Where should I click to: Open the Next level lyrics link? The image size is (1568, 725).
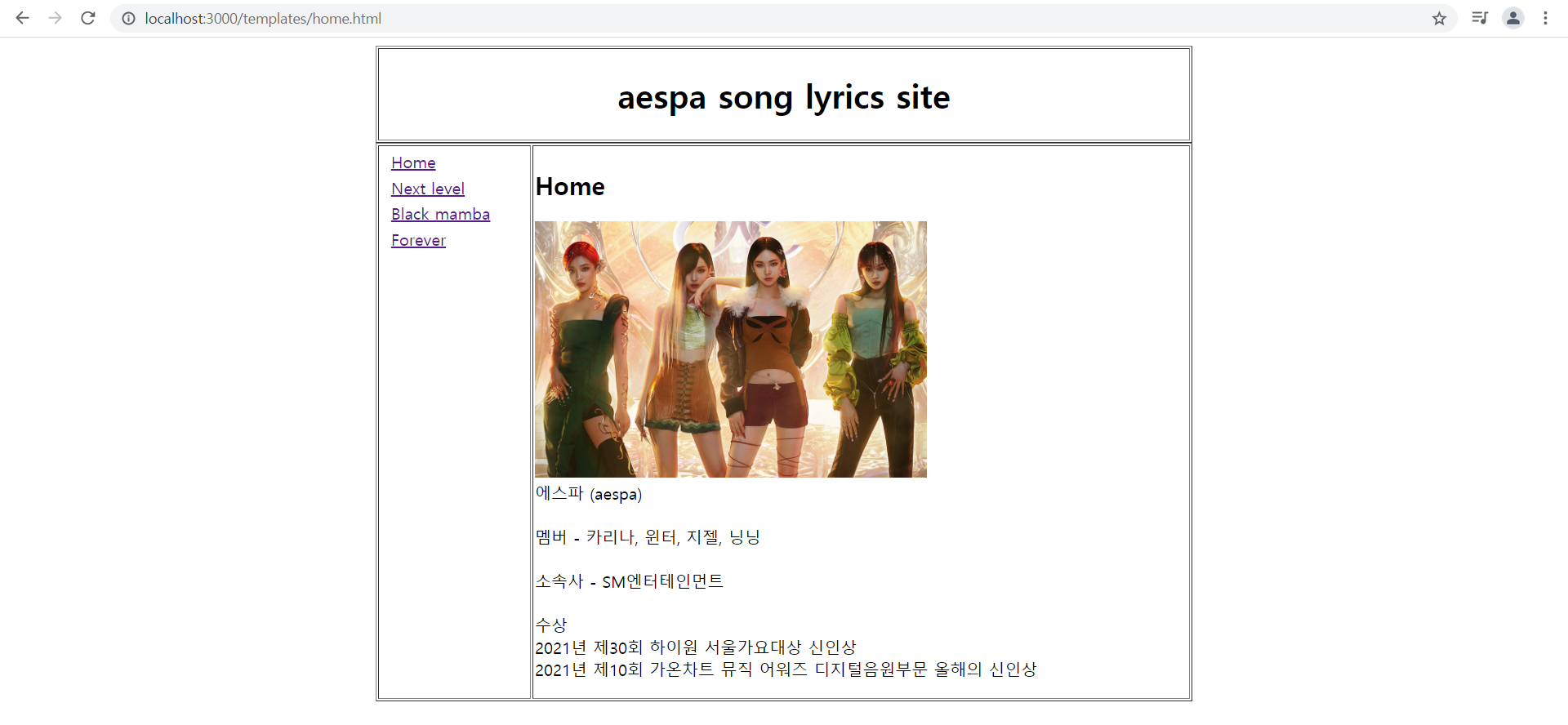pyautogui.click(x=428, y=189)
